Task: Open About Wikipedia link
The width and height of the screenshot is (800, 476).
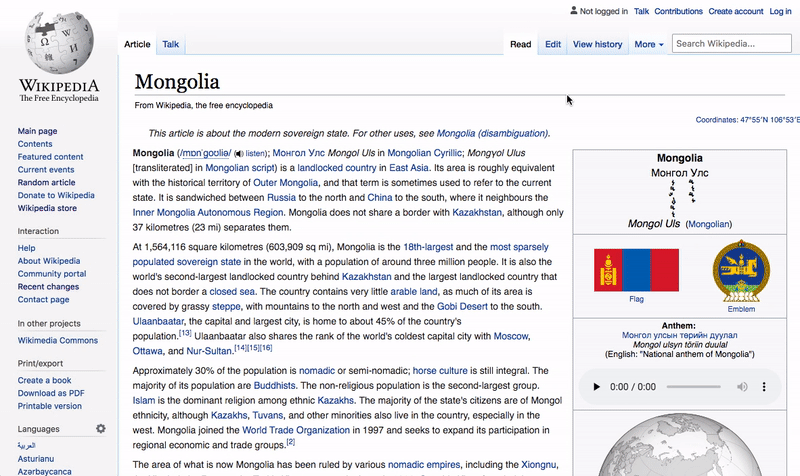Action: 49,261
